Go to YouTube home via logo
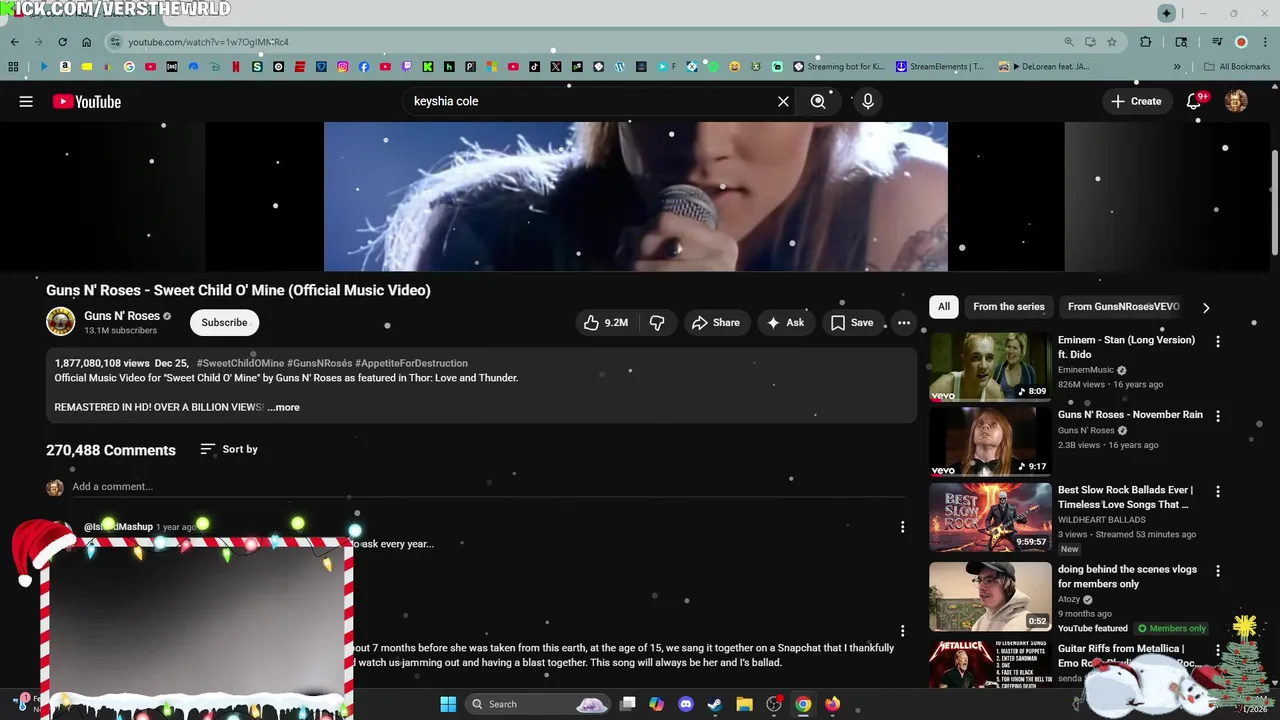 pyautogui.click(x=87, y=101)
